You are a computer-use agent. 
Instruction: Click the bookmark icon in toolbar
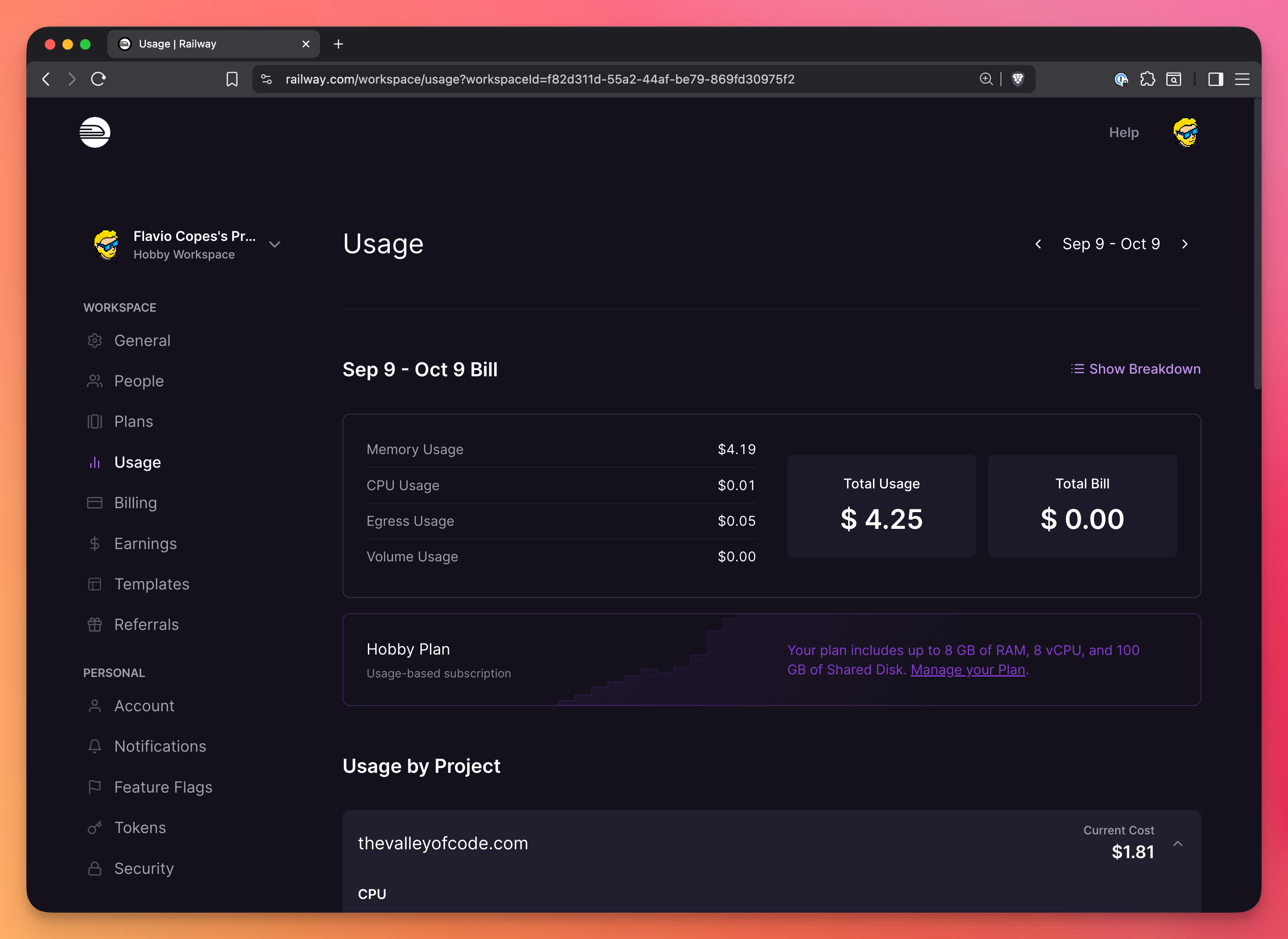232,79
